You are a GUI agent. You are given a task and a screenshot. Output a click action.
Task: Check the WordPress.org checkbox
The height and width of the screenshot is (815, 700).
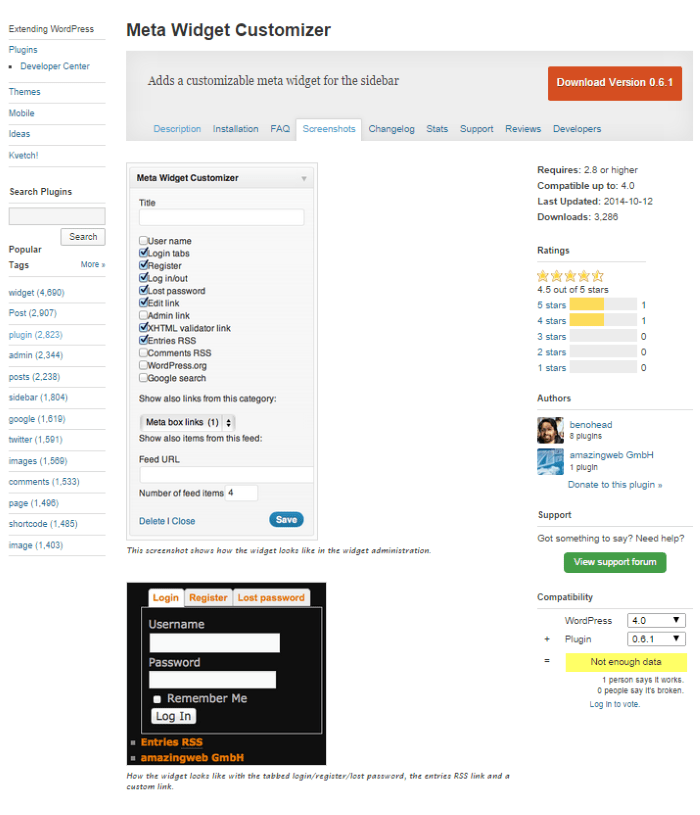coord(143,365)
